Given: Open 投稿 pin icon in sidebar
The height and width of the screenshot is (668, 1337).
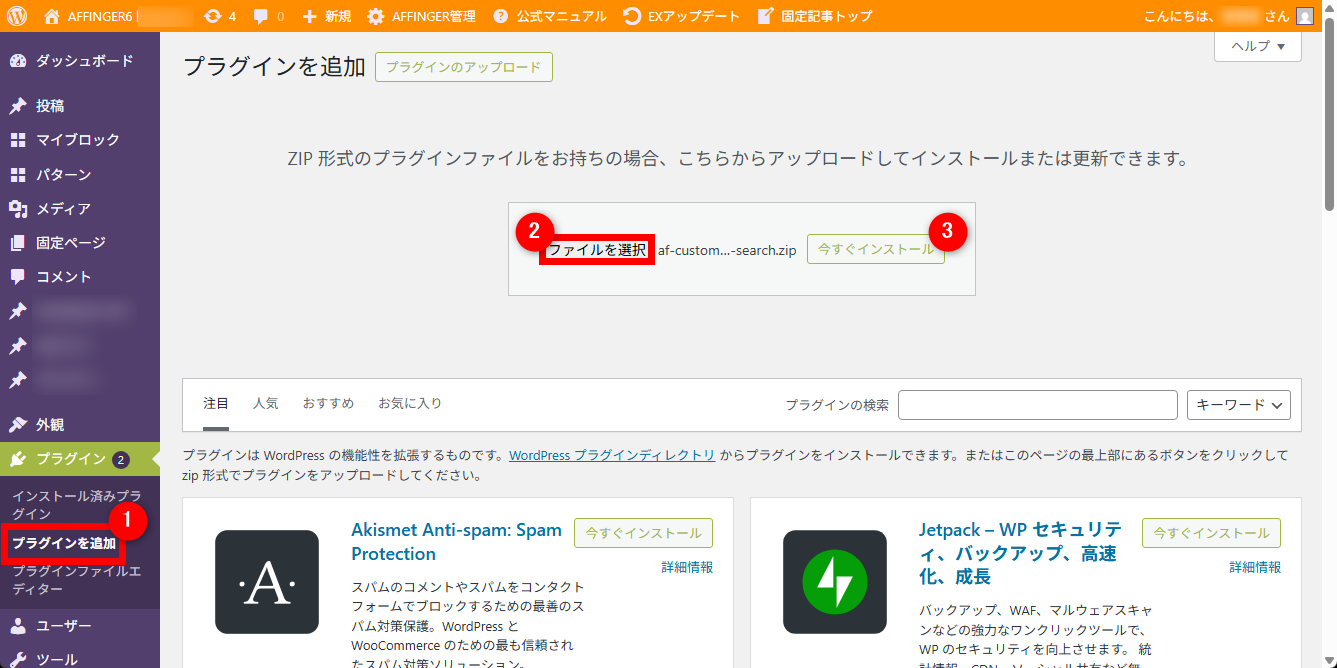Looking at the screenshot, I should [x=18, y=105].
